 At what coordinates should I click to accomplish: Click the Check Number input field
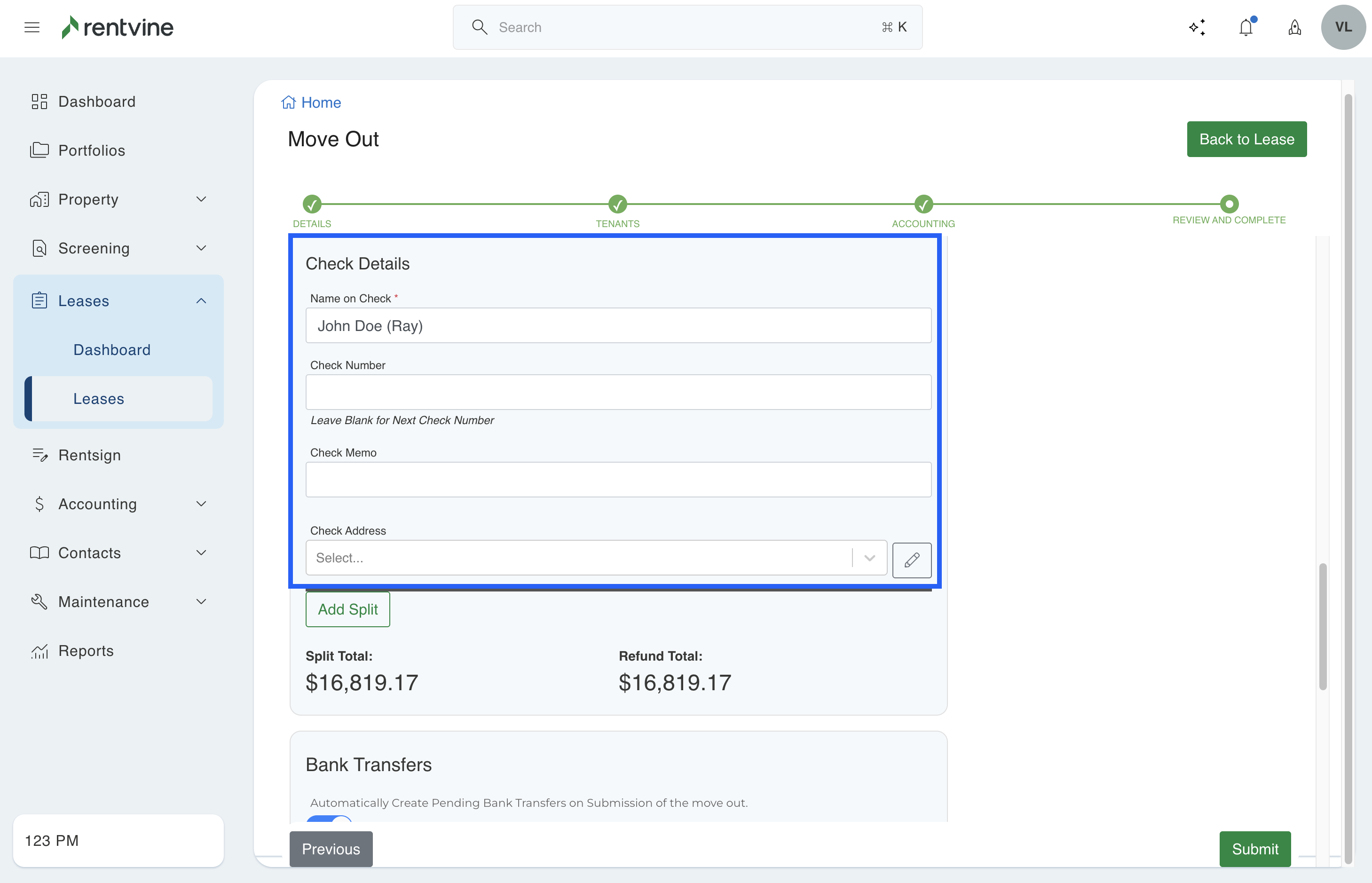(618, 392)
